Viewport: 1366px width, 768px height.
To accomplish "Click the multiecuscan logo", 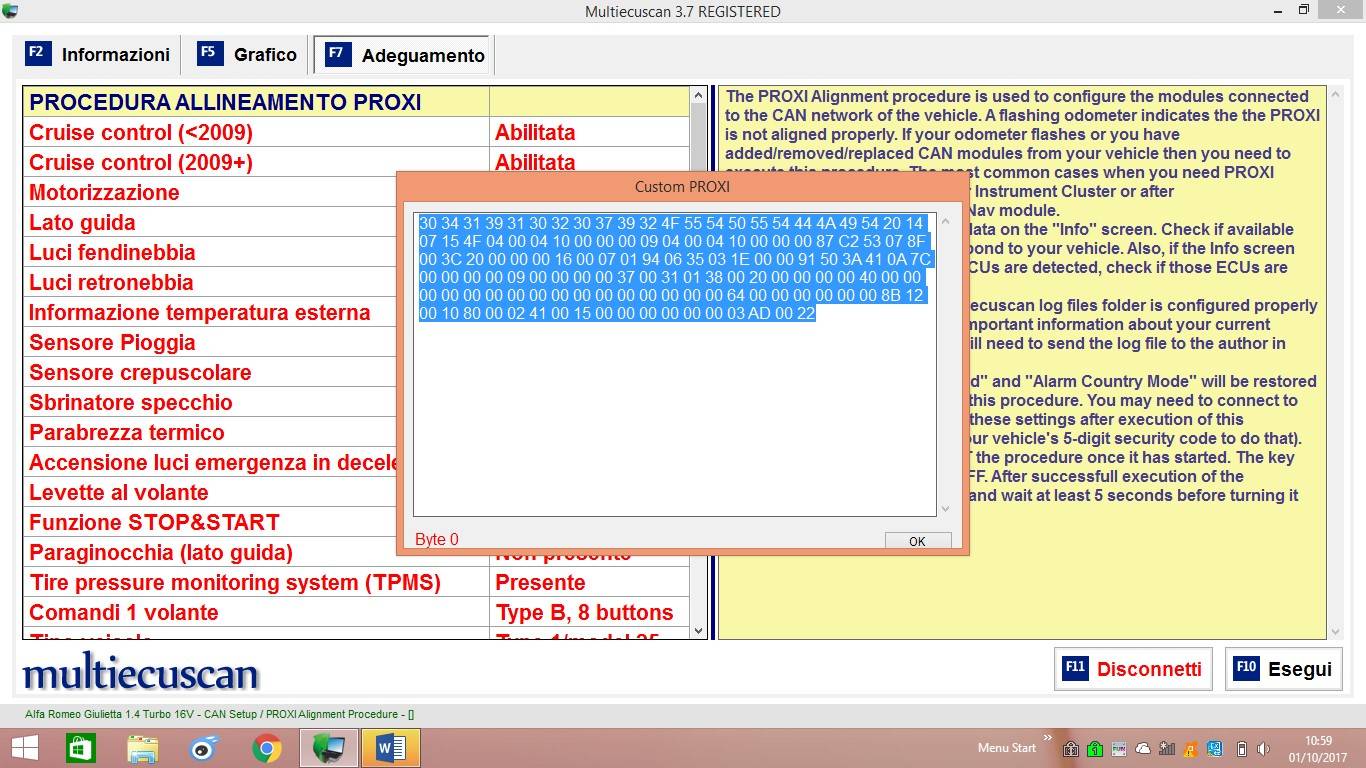I will (x=140, y=673).
